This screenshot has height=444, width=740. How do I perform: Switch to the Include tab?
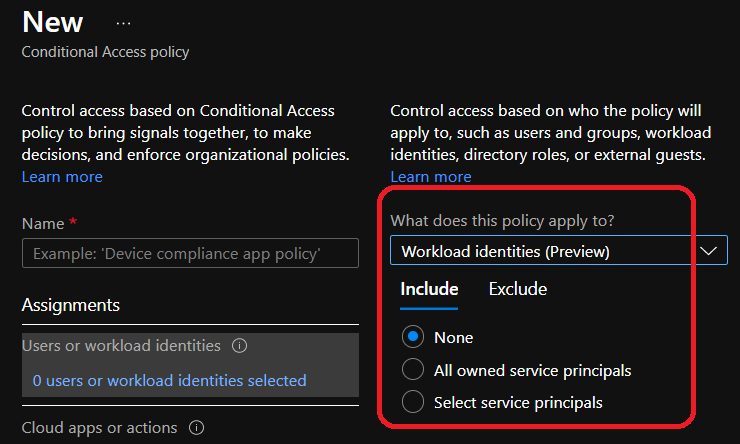pos(429,289)
